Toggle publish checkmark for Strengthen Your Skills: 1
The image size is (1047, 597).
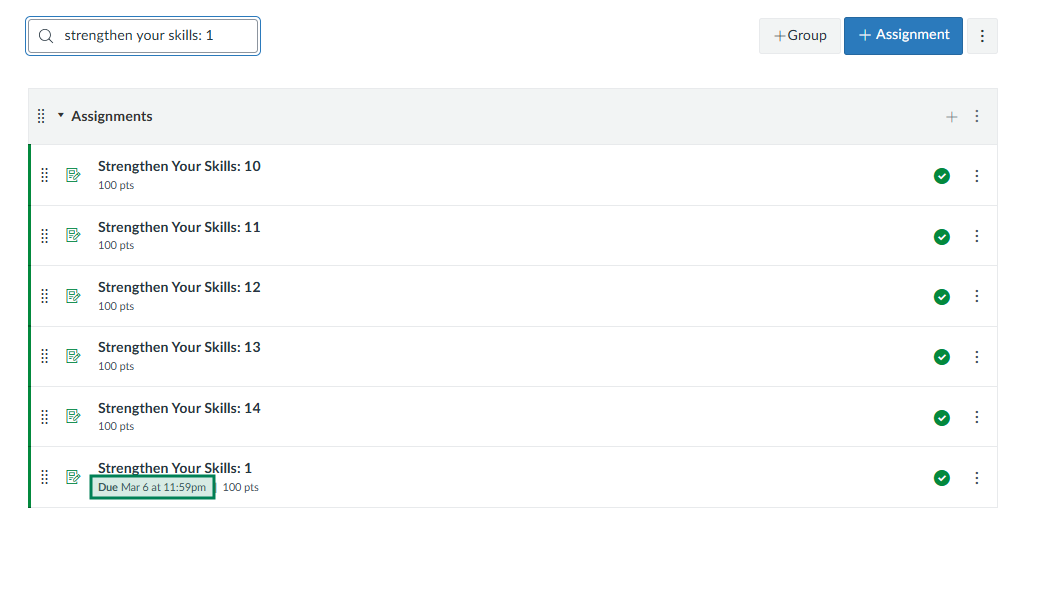(x=941, y=478)
